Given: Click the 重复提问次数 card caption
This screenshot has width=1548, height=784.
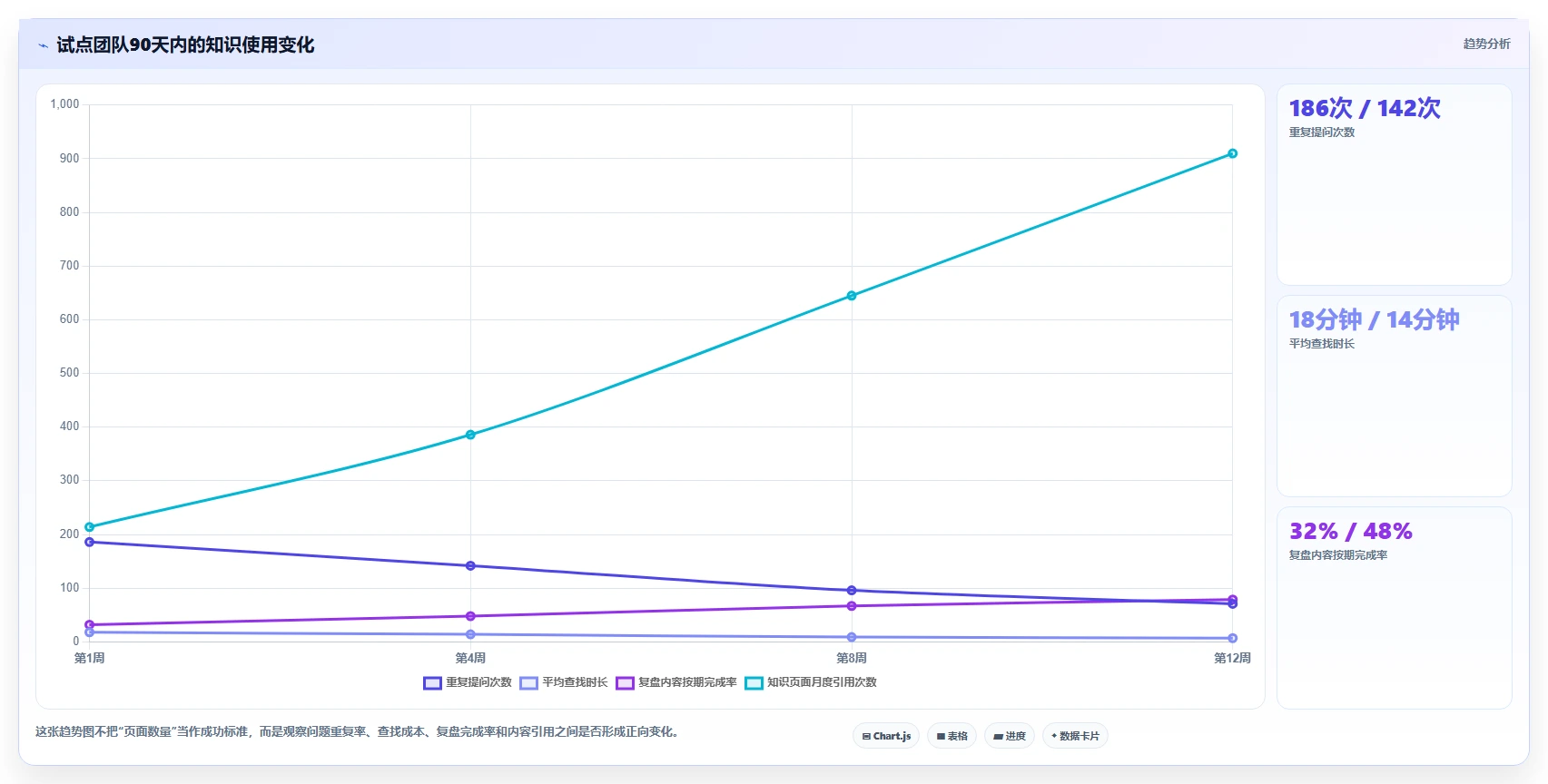Looking at the screenshot, I should (x=1322, y=132).
